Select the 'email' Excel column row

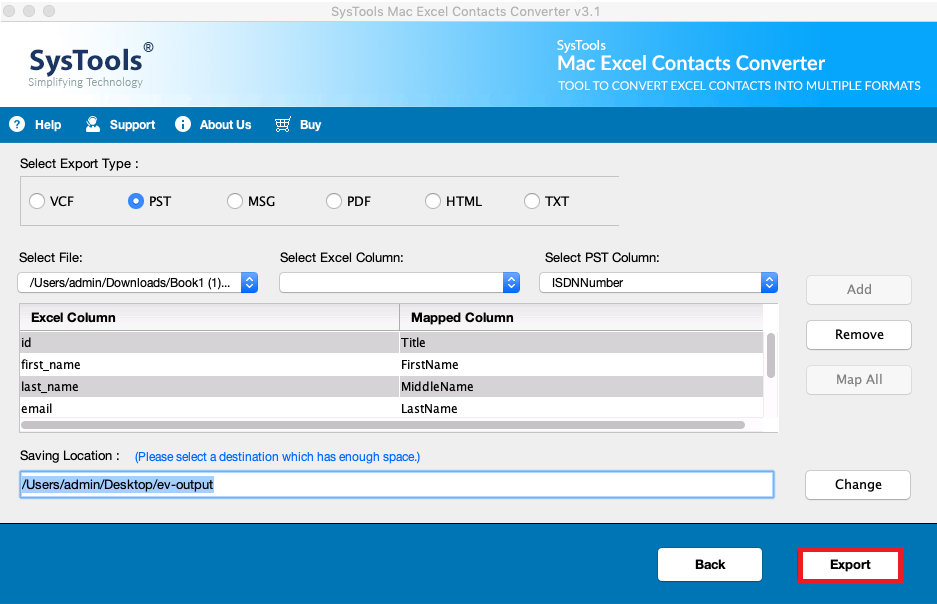(x=209, y=409)
